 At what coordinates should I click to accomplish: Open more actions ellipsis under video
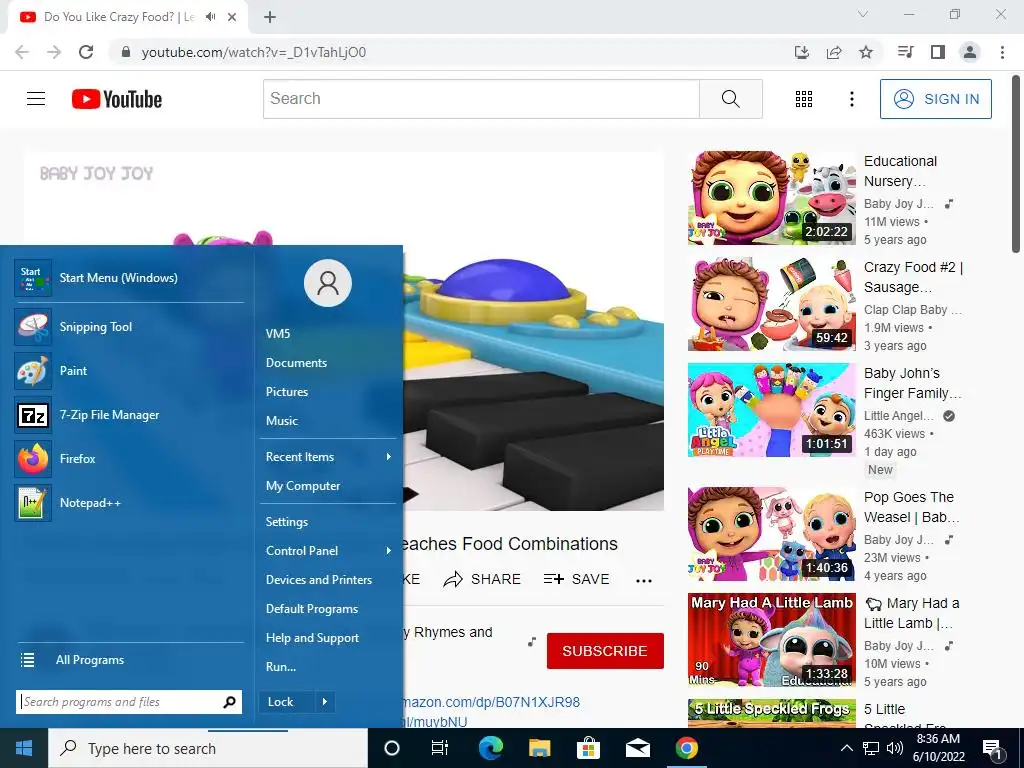(644, 581)
